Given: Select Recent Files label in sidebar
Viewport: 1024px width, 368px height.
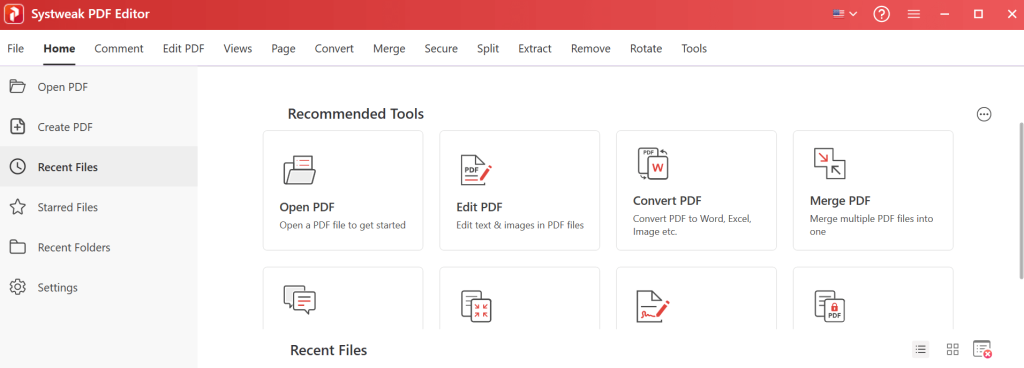Looking at the screenshot, I should point(68,167).
